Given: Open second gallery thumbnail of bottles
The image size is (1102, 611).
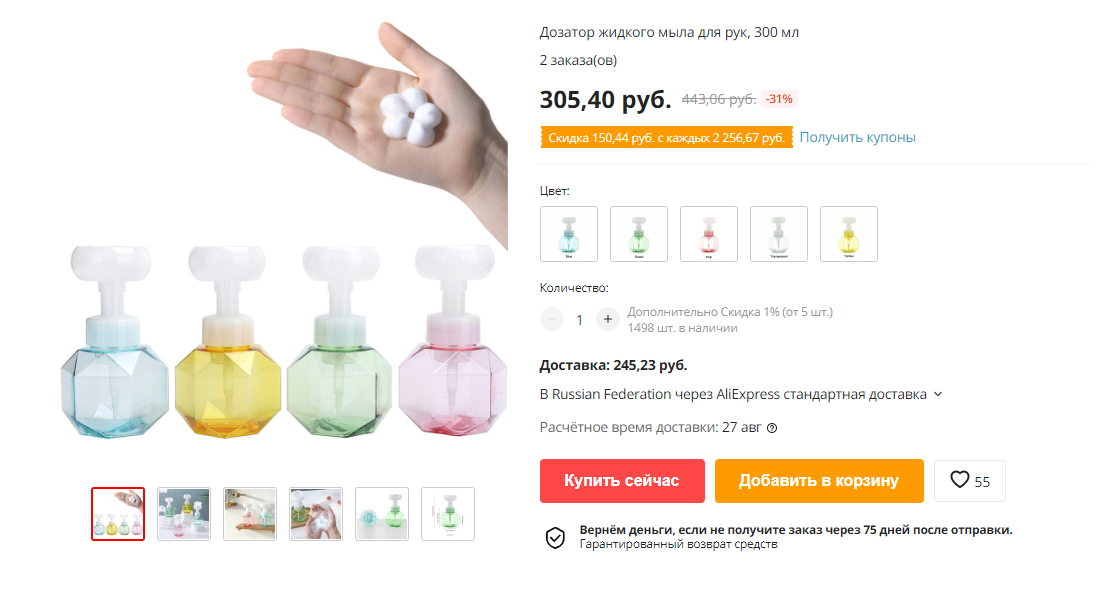Looking at the screenshot, I should 184,514.
